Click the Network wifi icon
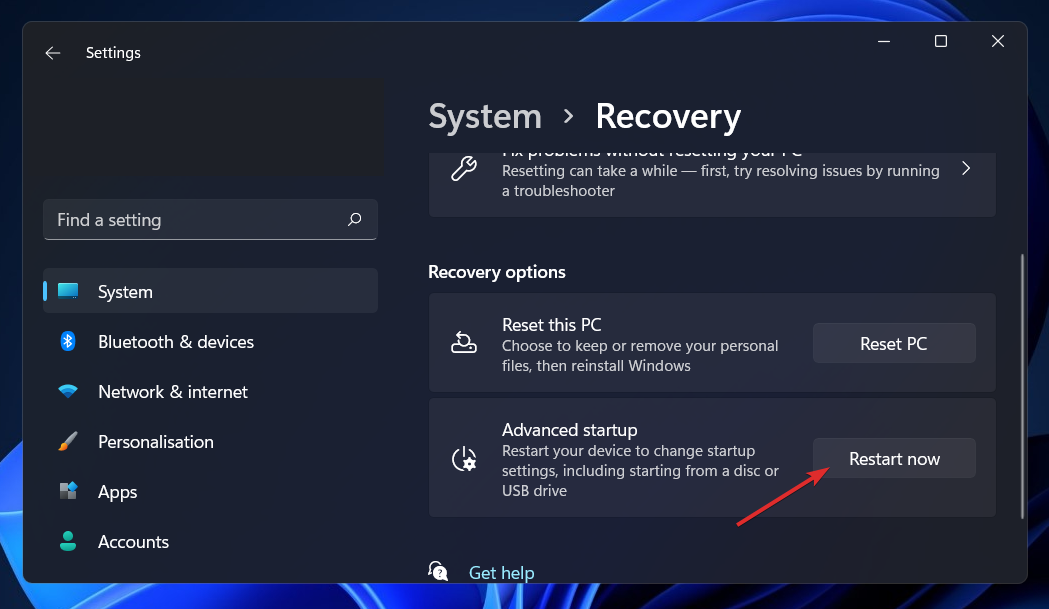Image resolution: width=1049 pixels, height=609 pixels. pyautogui.click(x=68, y=392)
